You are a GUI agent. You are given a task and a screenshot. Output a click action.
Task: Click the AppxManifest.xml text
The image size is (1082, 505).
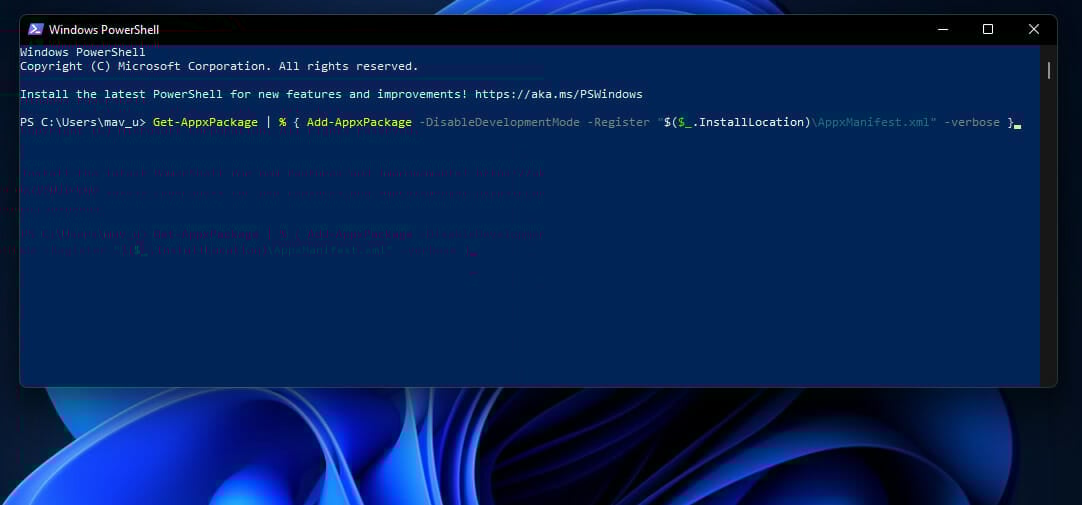coord(874,122)
